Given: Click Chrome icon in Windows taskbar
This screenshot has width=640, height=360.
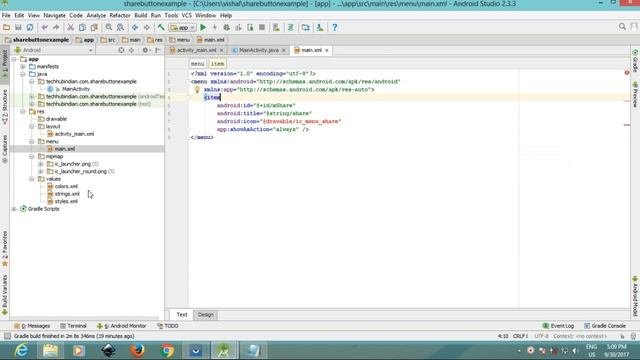Looking at the screenshot, I should (x=167, y=351).
